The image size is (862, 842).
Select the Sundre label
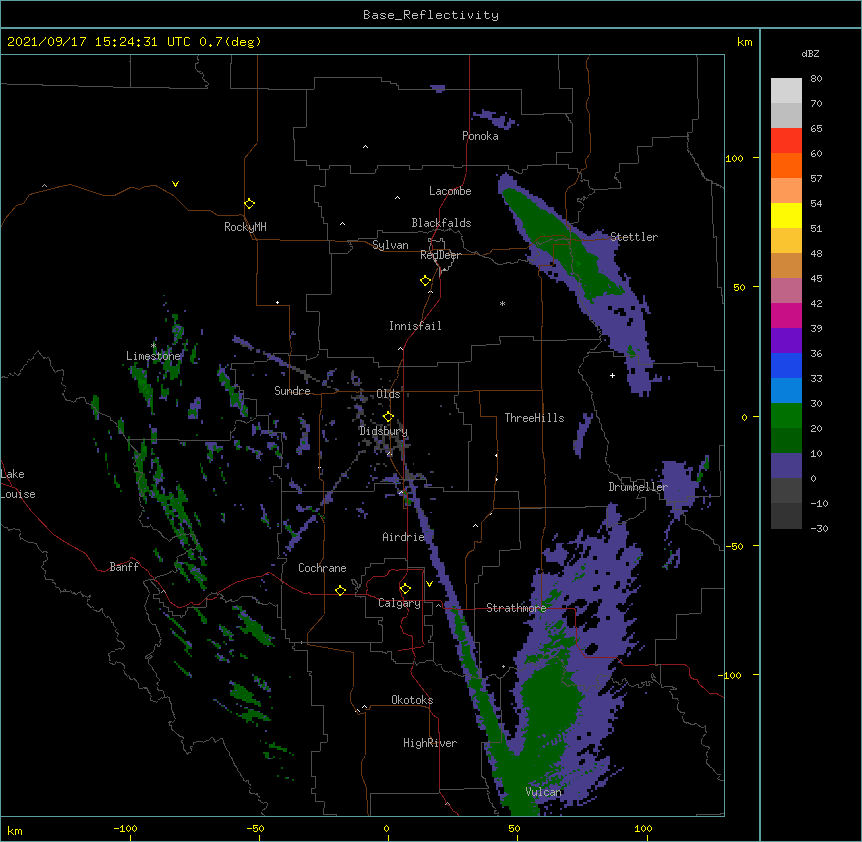pos(292,391)
